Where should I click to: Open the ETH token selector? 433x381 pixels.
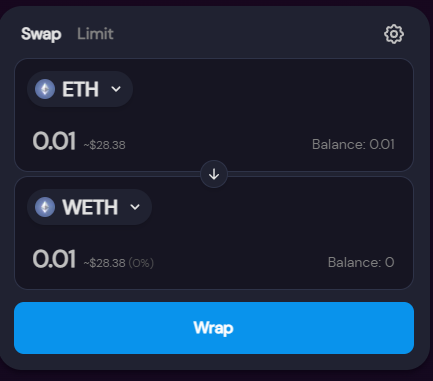tap(80, 89)
